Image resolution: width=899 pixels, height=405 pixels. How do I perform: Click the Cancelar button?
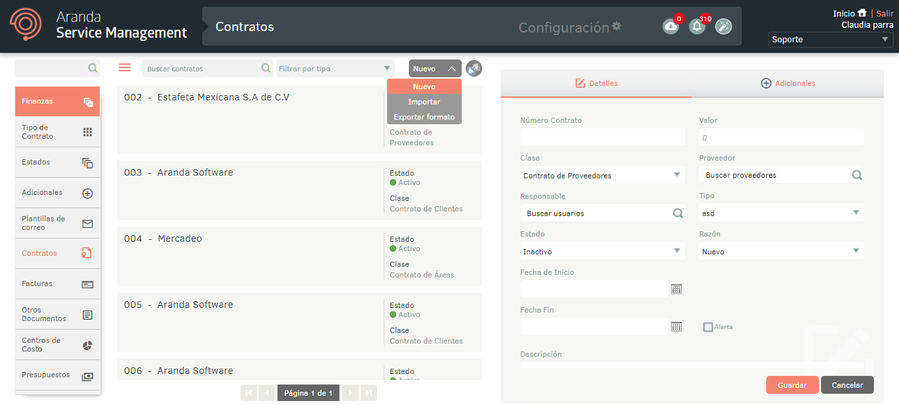point(847,385)
